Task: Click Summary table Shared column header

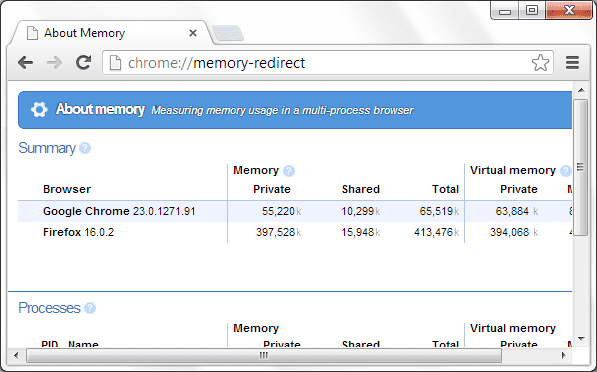Action: [x=361, y=189]
